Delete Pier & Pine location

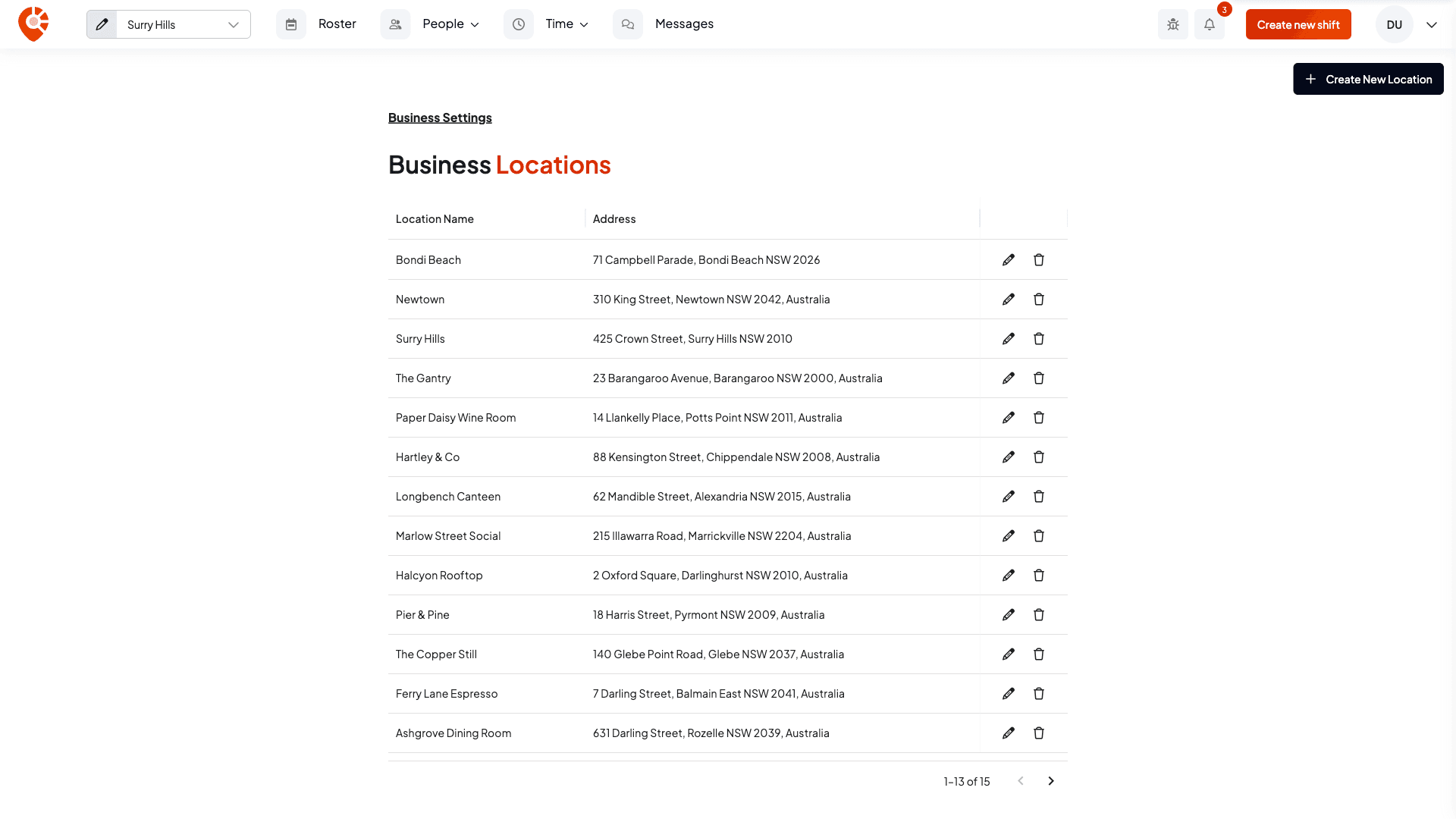[1039, 615]
